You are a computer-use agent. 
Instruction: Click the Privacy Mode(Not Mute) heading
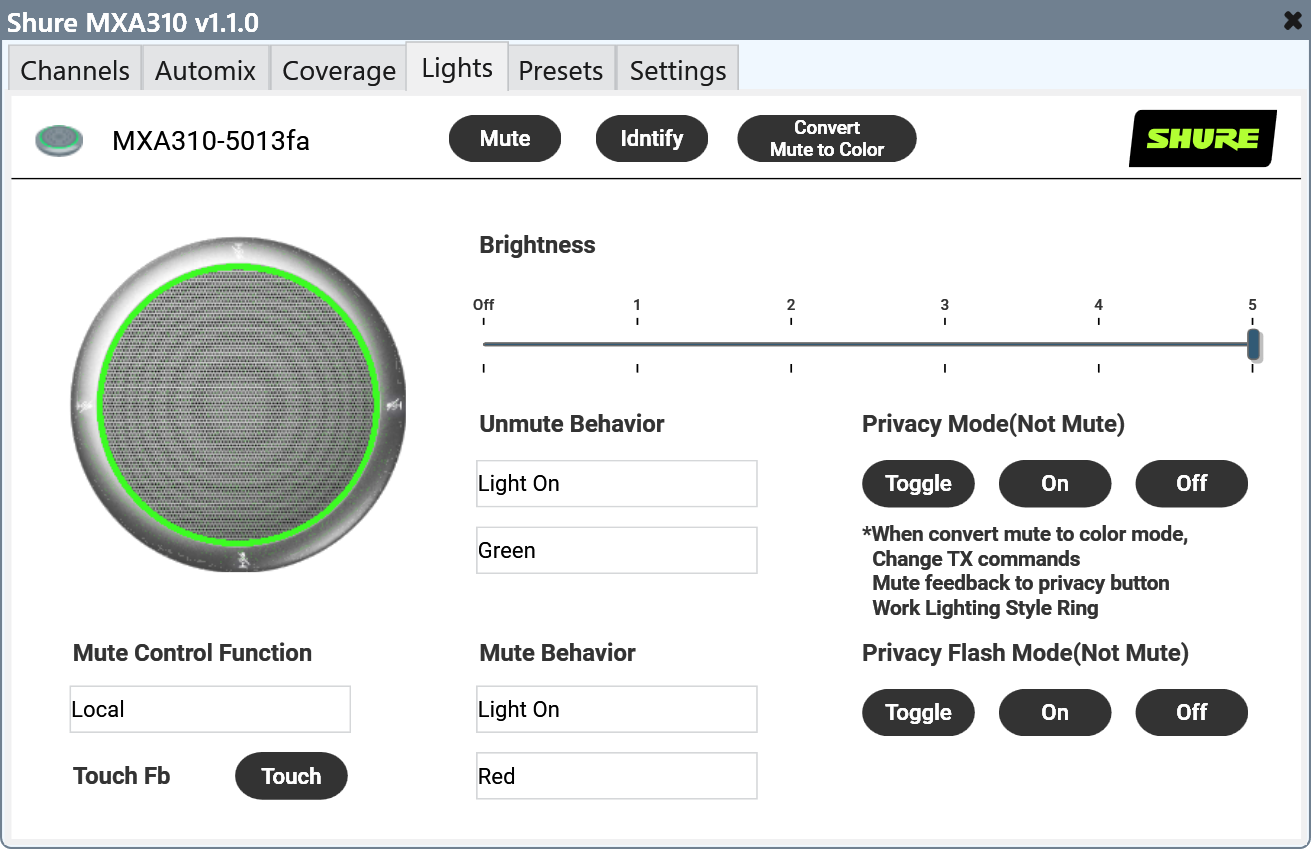pos(994,424)
